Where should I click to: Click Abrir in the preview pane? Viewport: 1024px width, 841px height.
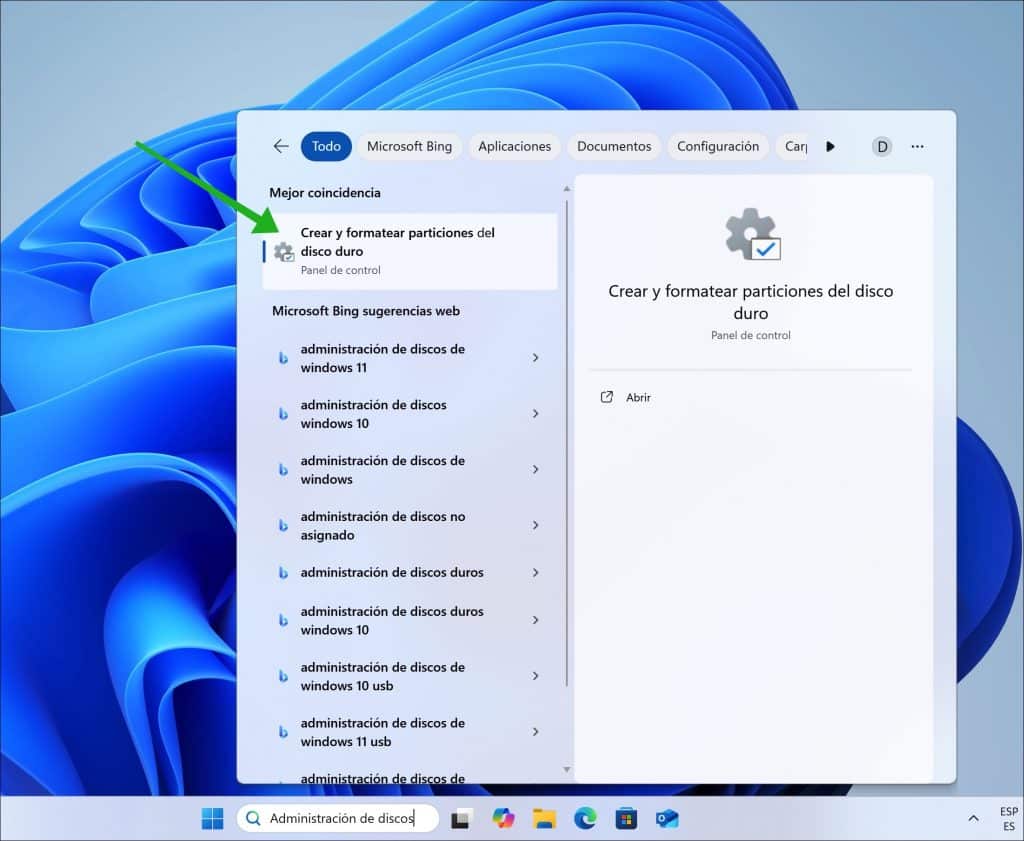(x=638, y=397)
